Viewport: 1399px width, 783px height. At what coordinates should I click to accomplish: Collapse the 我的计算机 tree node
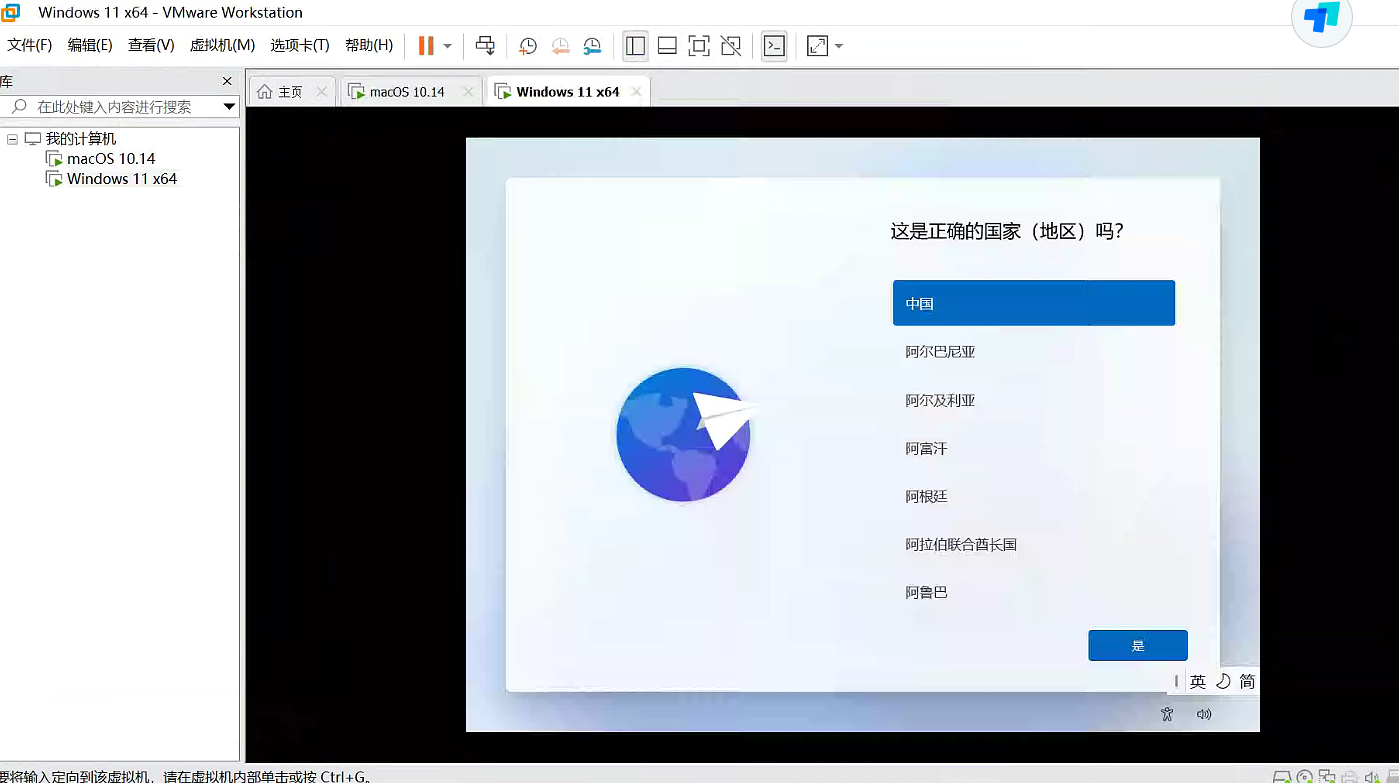12,139
